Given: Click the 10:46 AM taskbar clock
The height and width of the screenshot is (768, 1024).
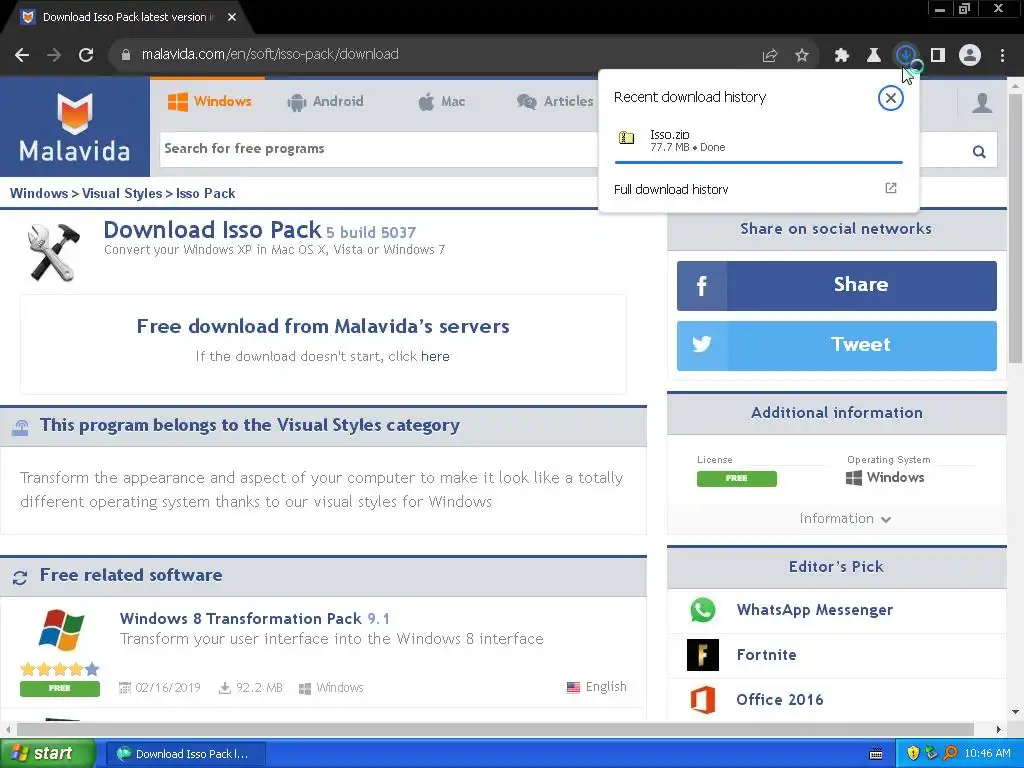Looking at the screenshot, I should click(987, 754).
